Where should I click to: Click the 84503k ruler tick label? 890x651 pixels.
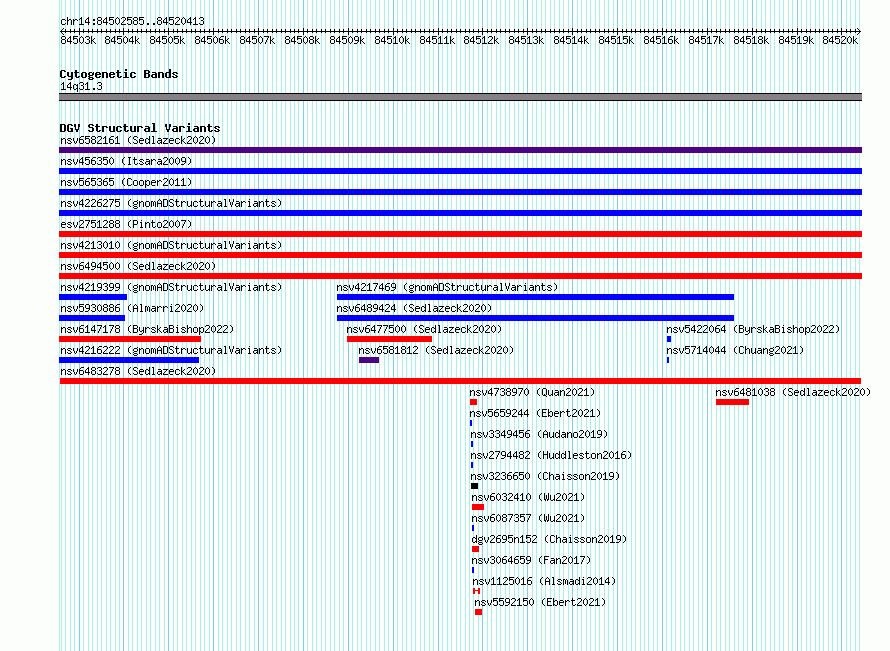coord(78,40)
